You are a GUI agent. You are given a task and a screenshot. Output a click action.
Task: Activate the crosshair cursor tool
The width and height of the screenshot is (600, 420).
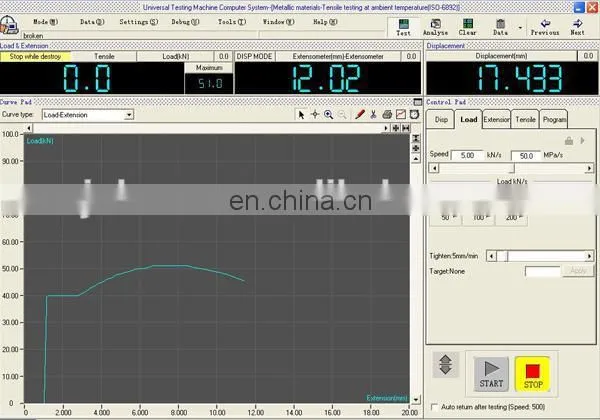[315, 114]
